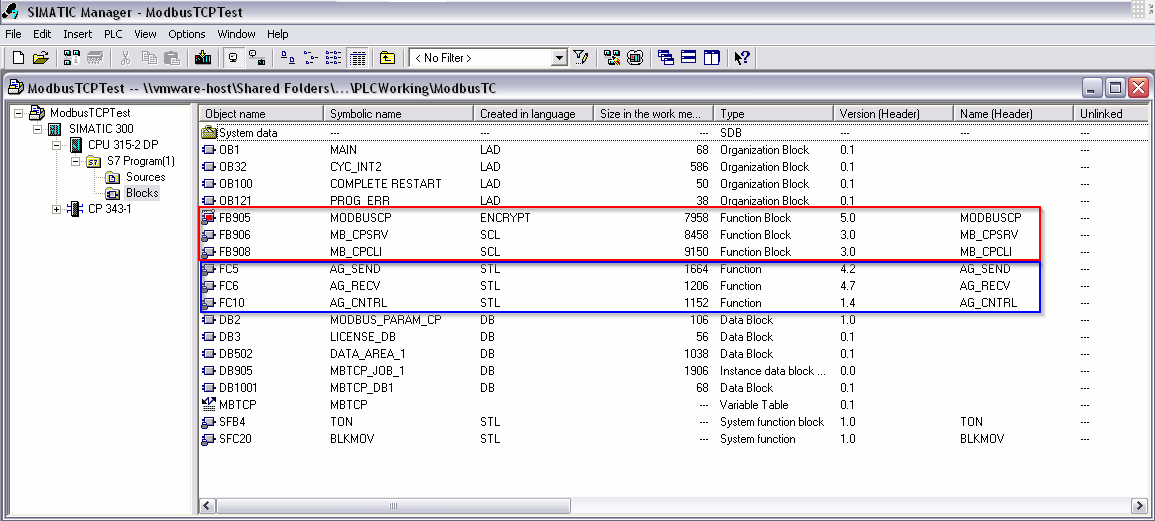Open the Options menu
The height and width of the screenshot is (521, 1155).
coord(187,34)
